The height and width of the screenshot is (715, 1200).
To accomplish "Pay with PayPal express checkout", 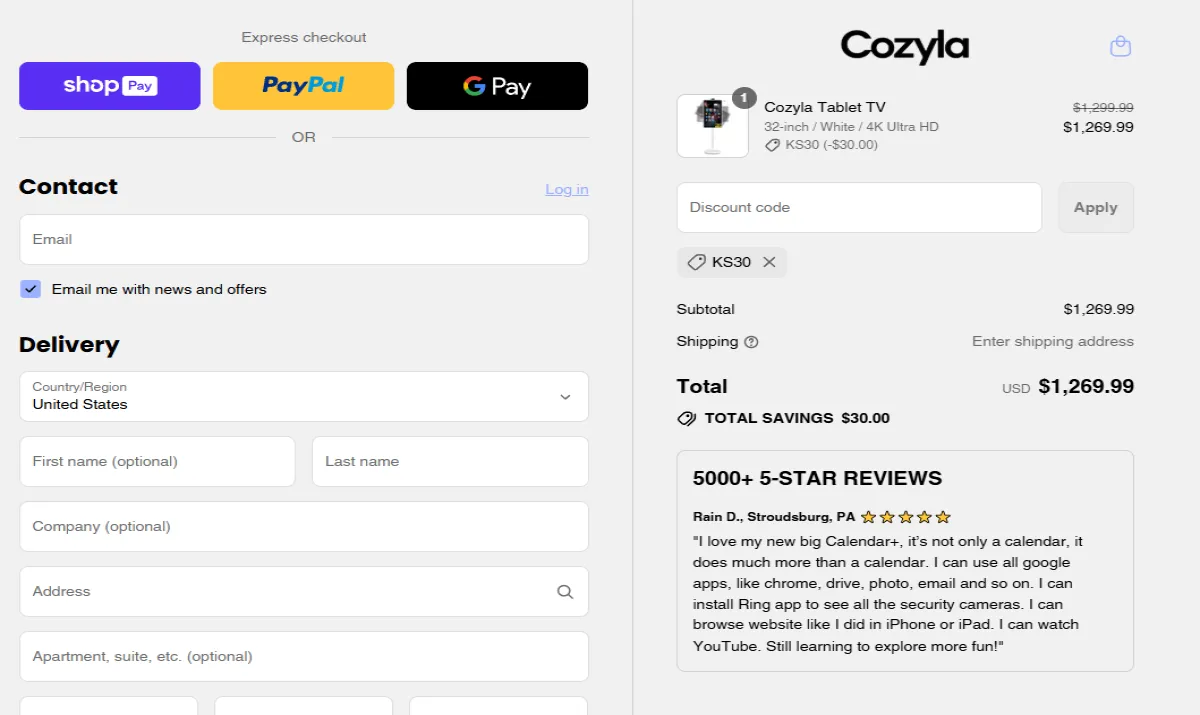I will coord(303,86).
